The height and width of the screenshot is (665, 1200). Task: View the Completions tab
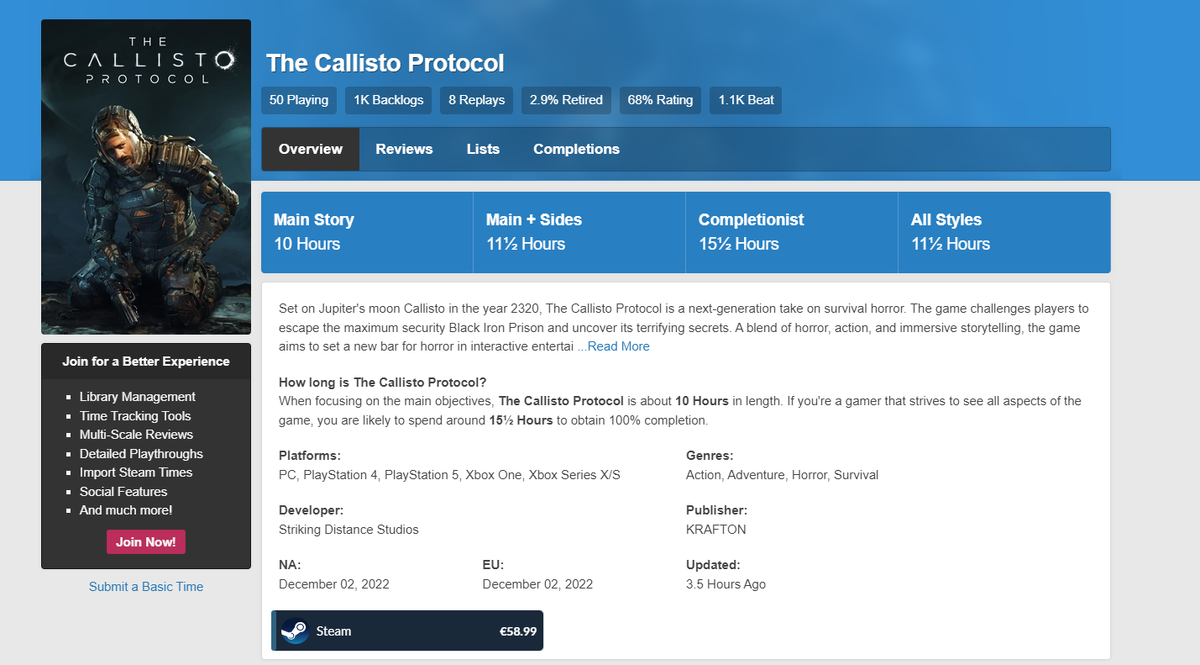point(576,149)
